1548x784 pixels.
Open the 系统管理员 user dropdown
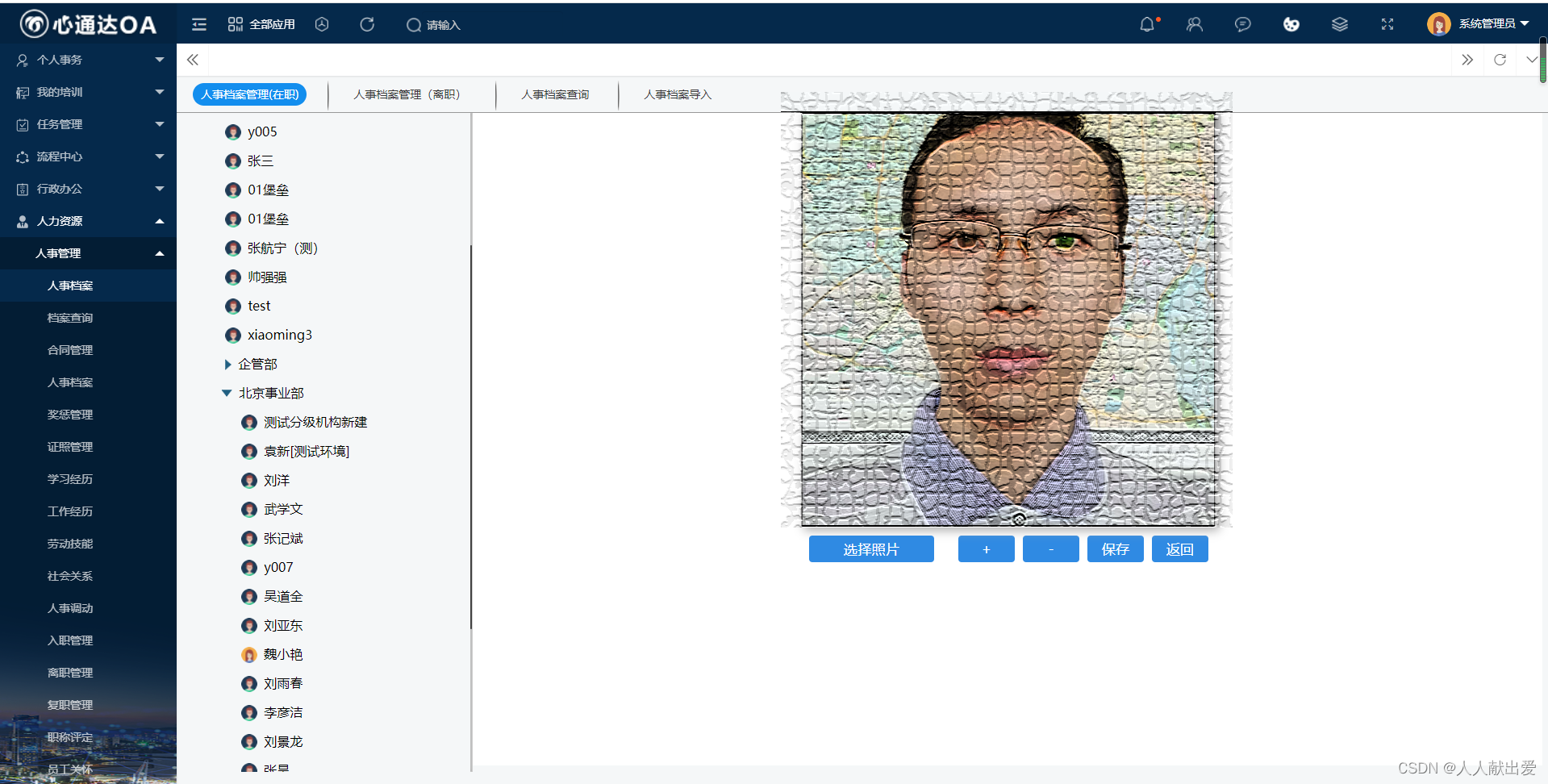click(1493, 24)
